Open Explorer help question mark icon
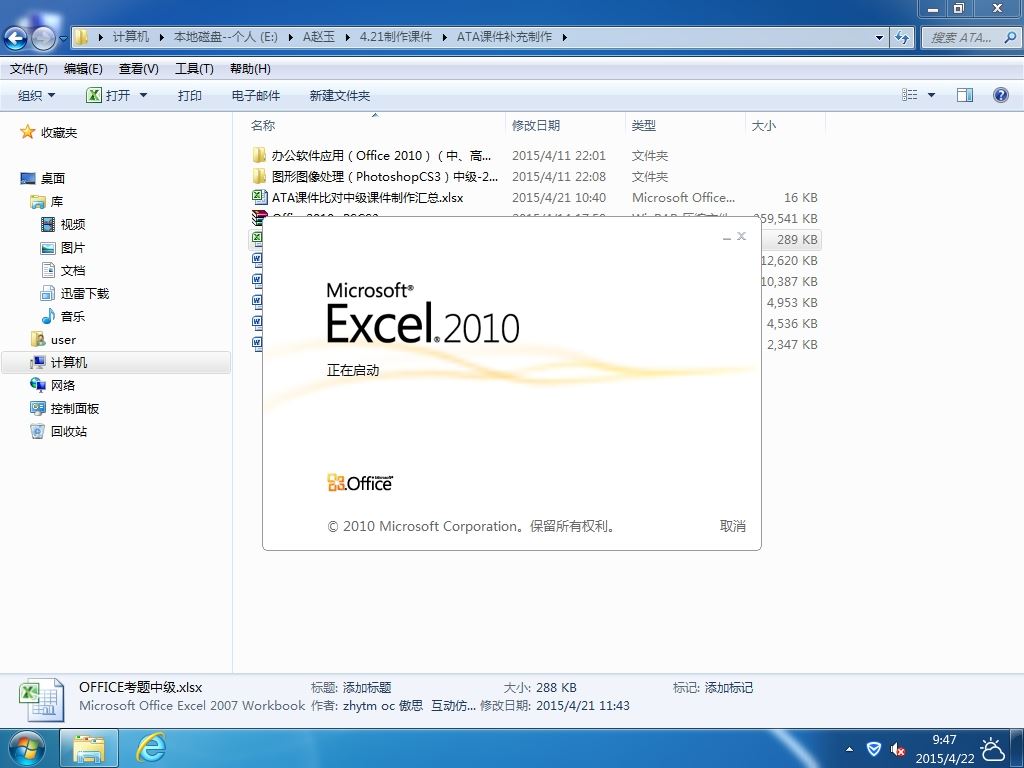Screen dimensions: 1024x768 pos(1000,95)
